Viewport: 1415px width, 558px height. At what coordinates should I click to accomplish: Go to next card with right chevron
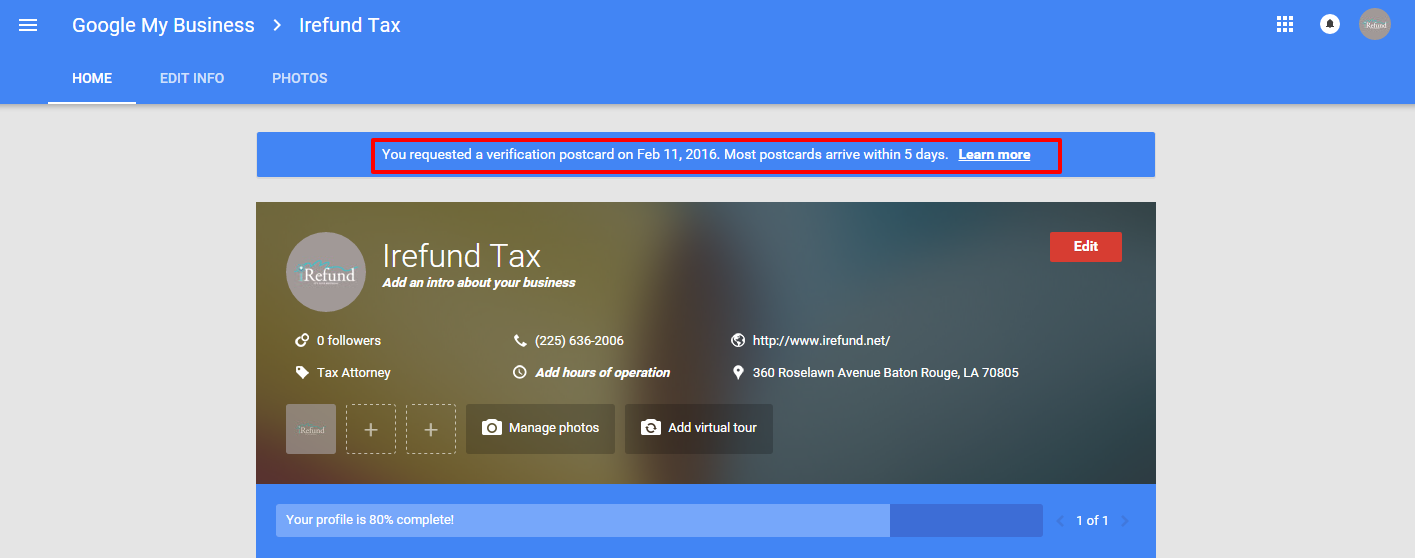pos(1124,521)
